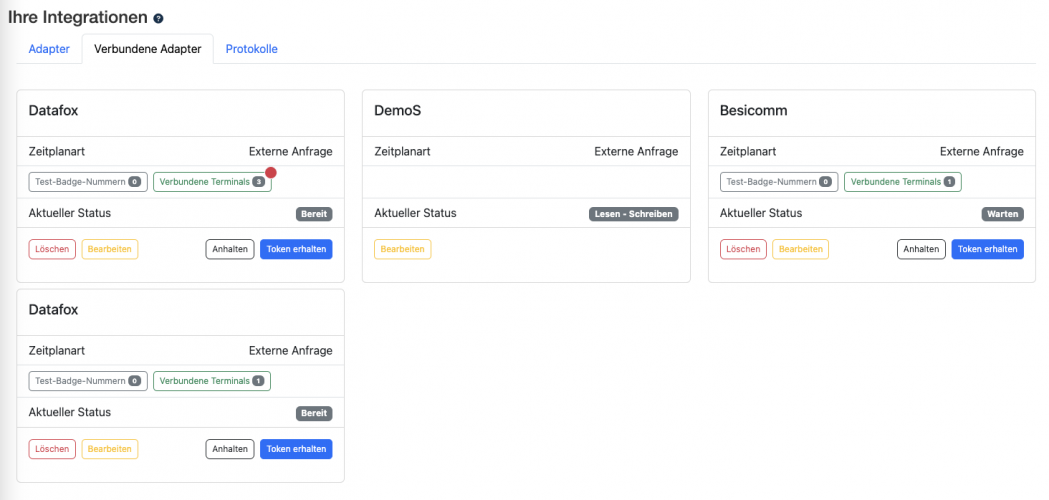Open Test-Badge-Nummern on the Besicomm card
1049x500 pixels.
pos(779,182)
